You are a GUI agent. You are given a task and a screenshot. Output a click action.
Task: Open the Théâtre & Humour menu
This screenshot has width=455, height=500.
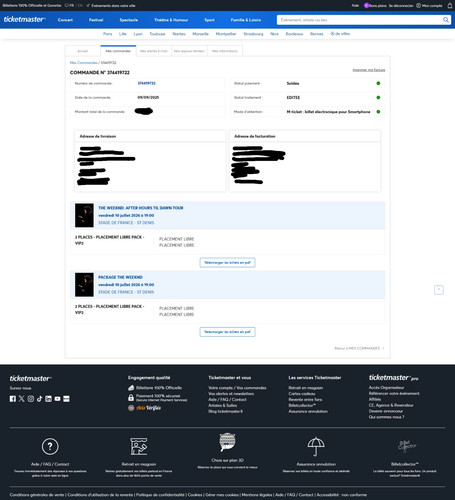(171, 20)
